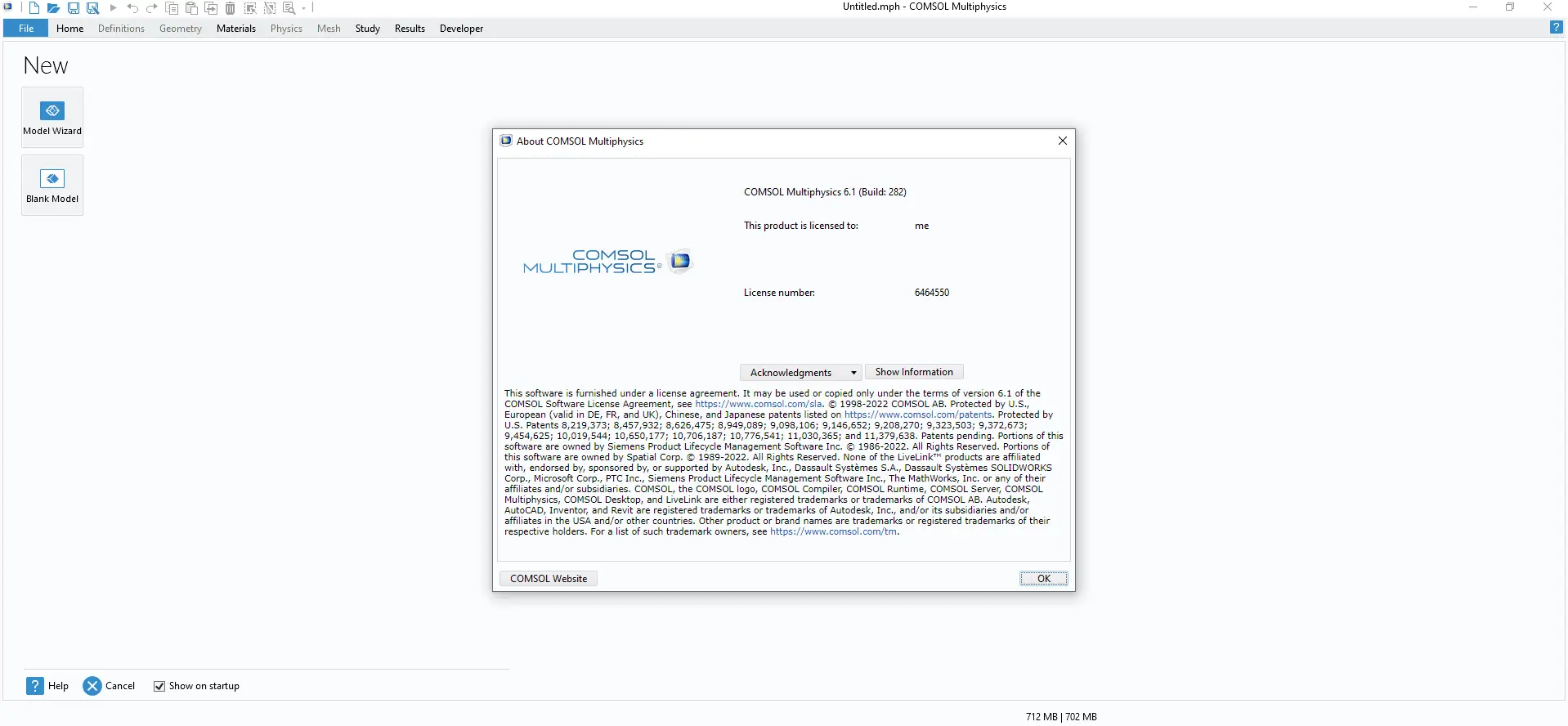The image size is (1568, 726).
Task: Click the Delete trash can icon
Action: [x=231, y=8]
